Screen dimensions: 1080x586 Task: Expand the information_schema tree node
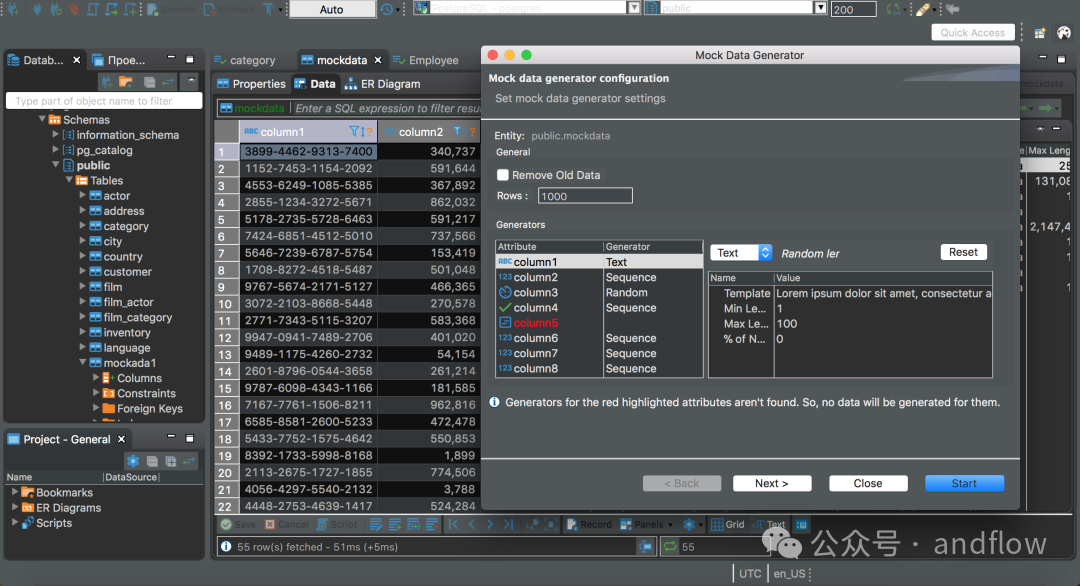pyautogui.click(x=56, y=135)
